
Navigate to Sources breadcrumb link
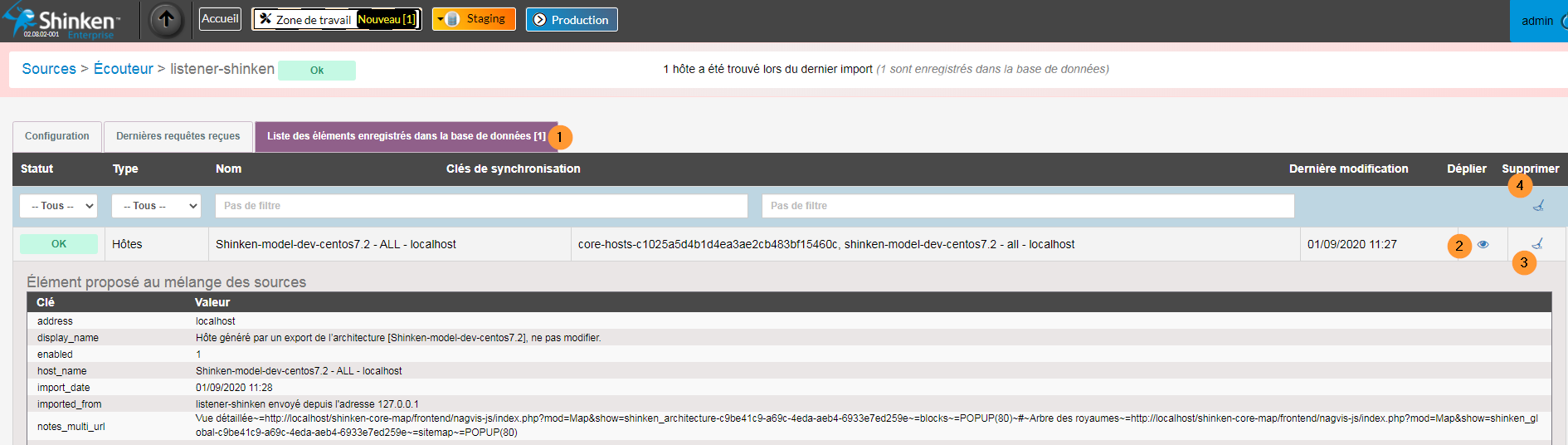pyautogui.click(x=49, y=69)
